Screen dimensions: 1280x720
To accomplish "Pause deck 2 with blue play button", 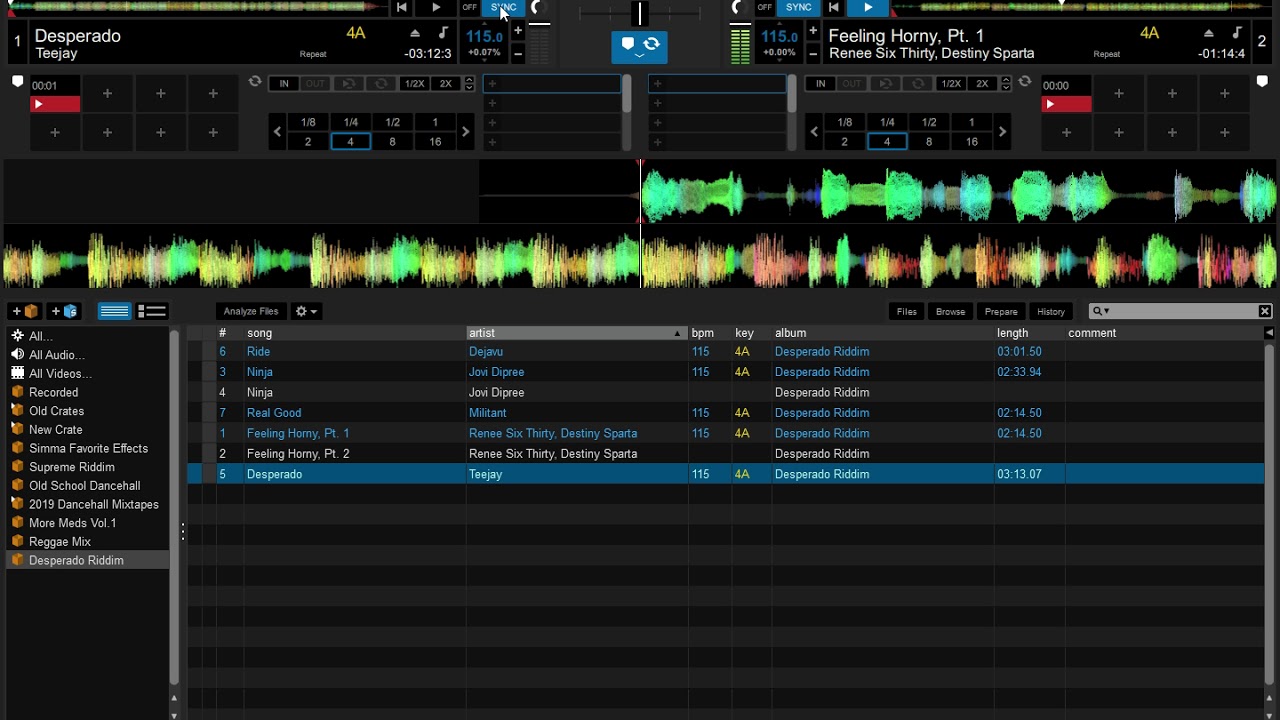I will [867, 7].
